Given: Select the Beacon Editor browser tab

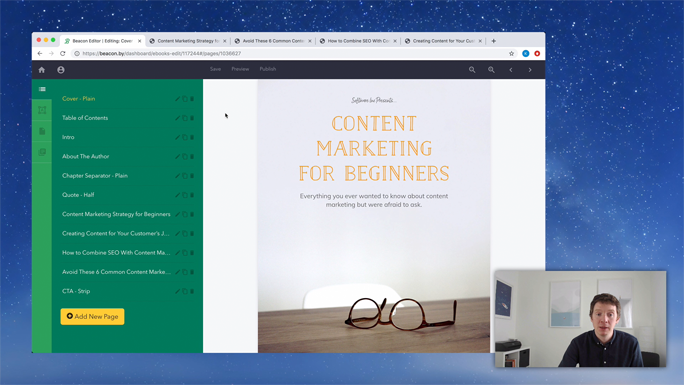Looking at the screenshot, I should 102,41.
